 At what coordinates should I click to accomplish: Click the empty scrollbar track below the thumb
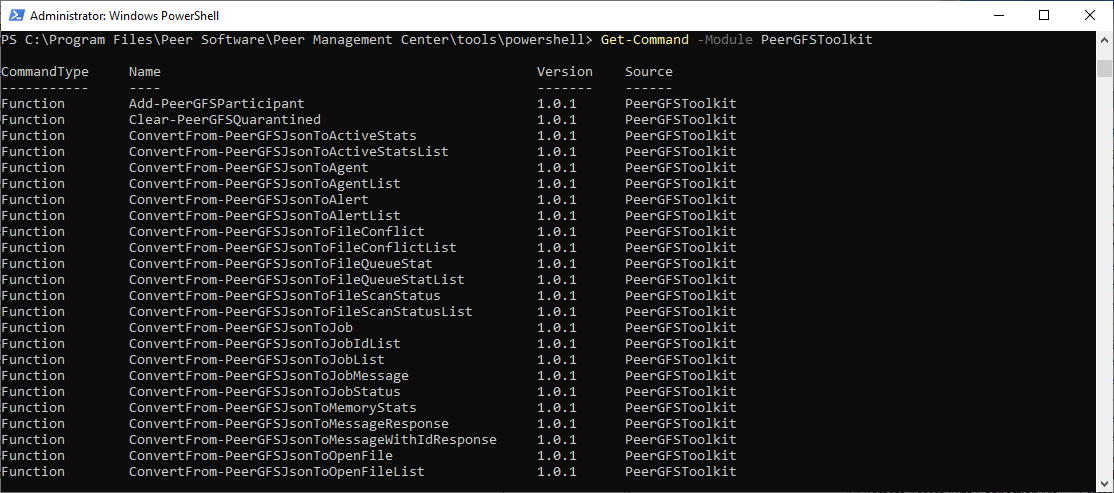click(x=1104, y=300)
